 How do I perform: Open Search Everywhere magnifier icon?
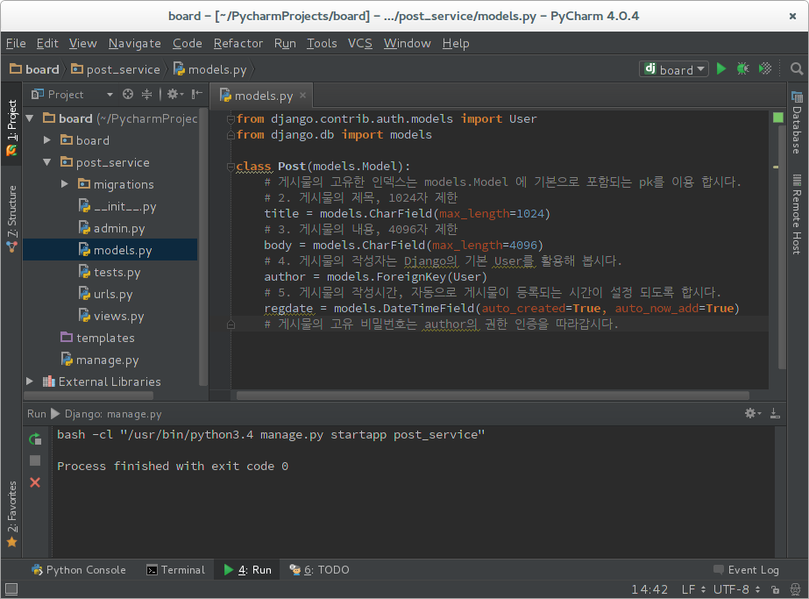click(x=797, y=69)
